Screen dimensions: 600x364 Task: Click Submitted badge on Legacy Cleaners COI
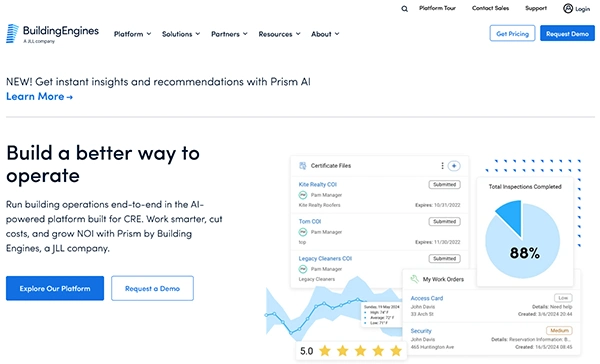(x=444, y=259)
